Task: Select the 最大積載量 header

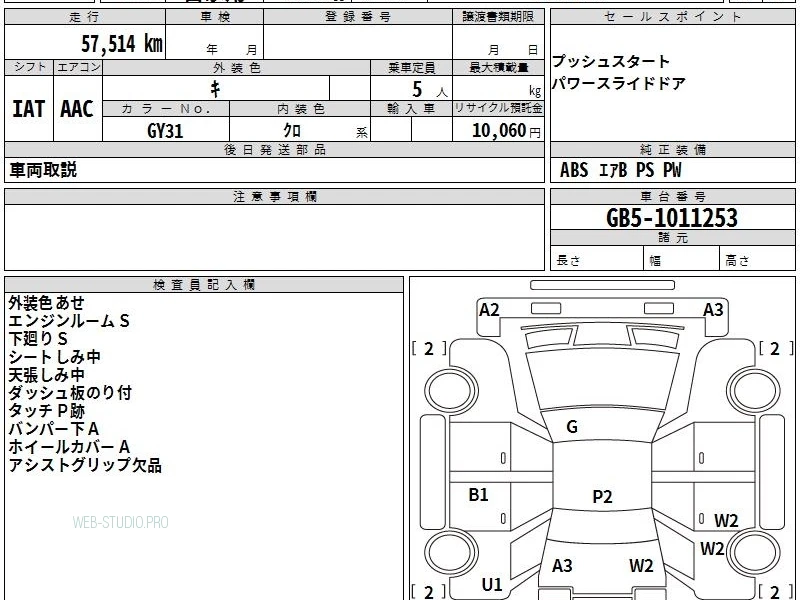Action: coord(498,67)
